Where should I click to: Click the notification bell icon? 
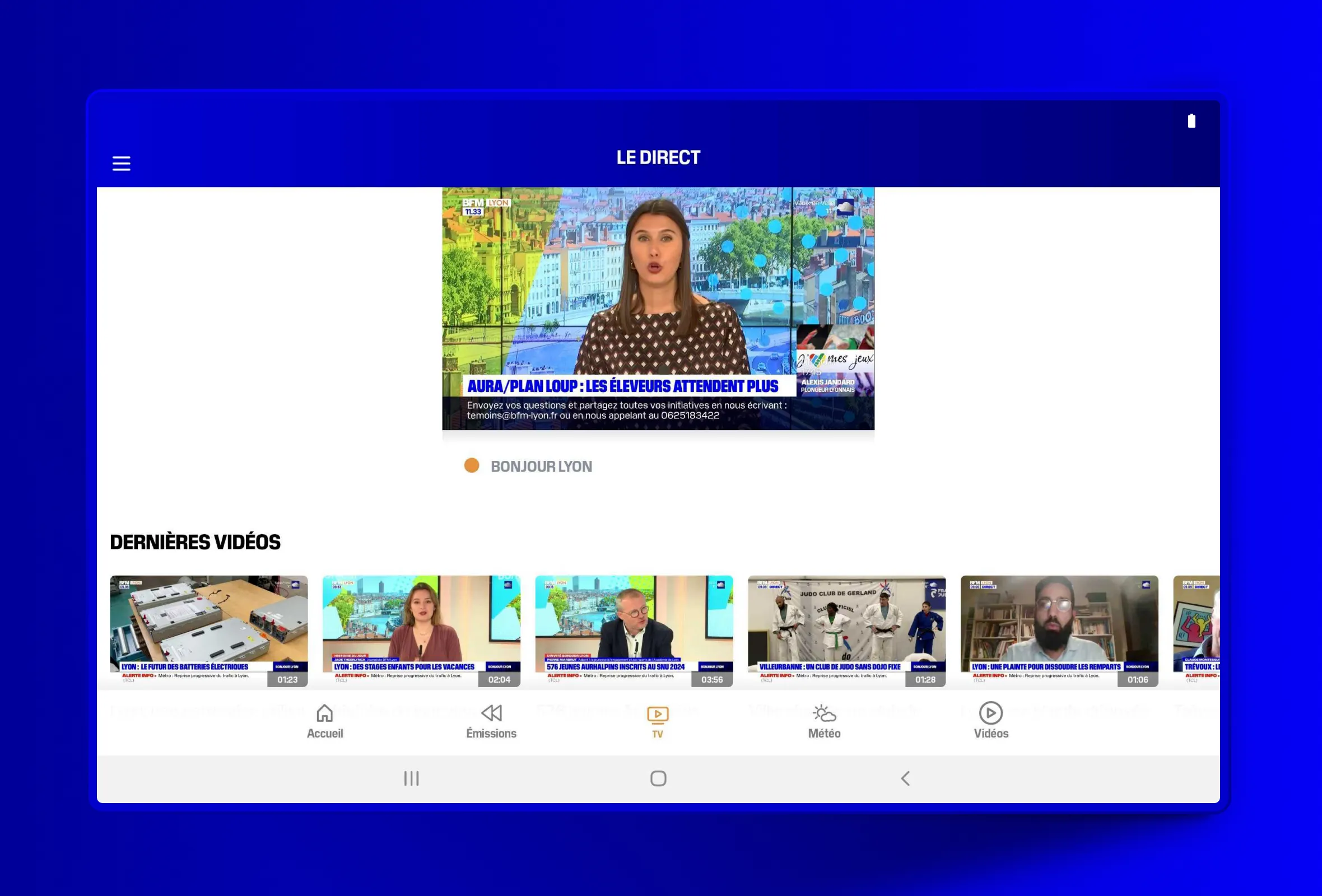pos(1191,120)
